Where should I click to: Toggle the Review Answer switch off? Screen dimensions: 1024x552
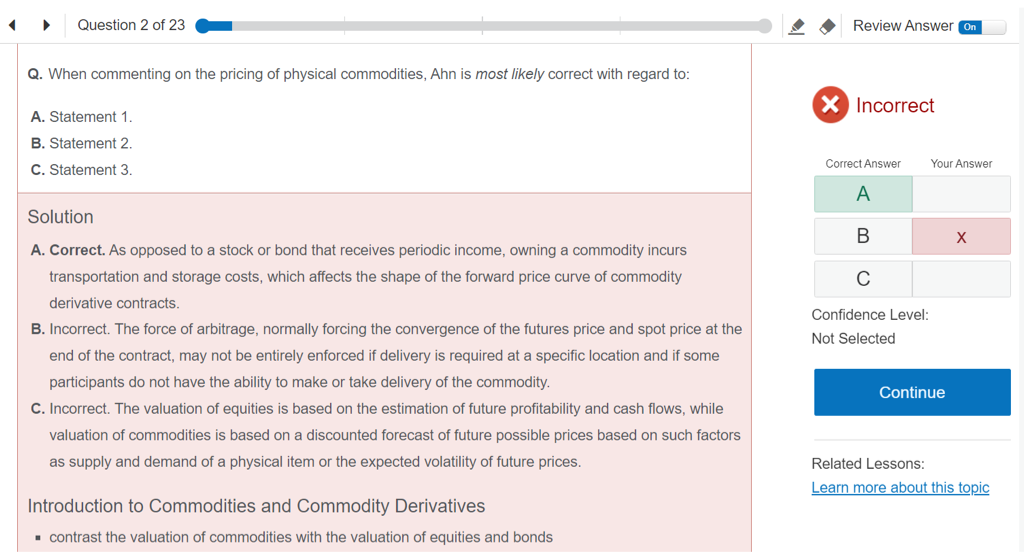[x=982, y=26]
